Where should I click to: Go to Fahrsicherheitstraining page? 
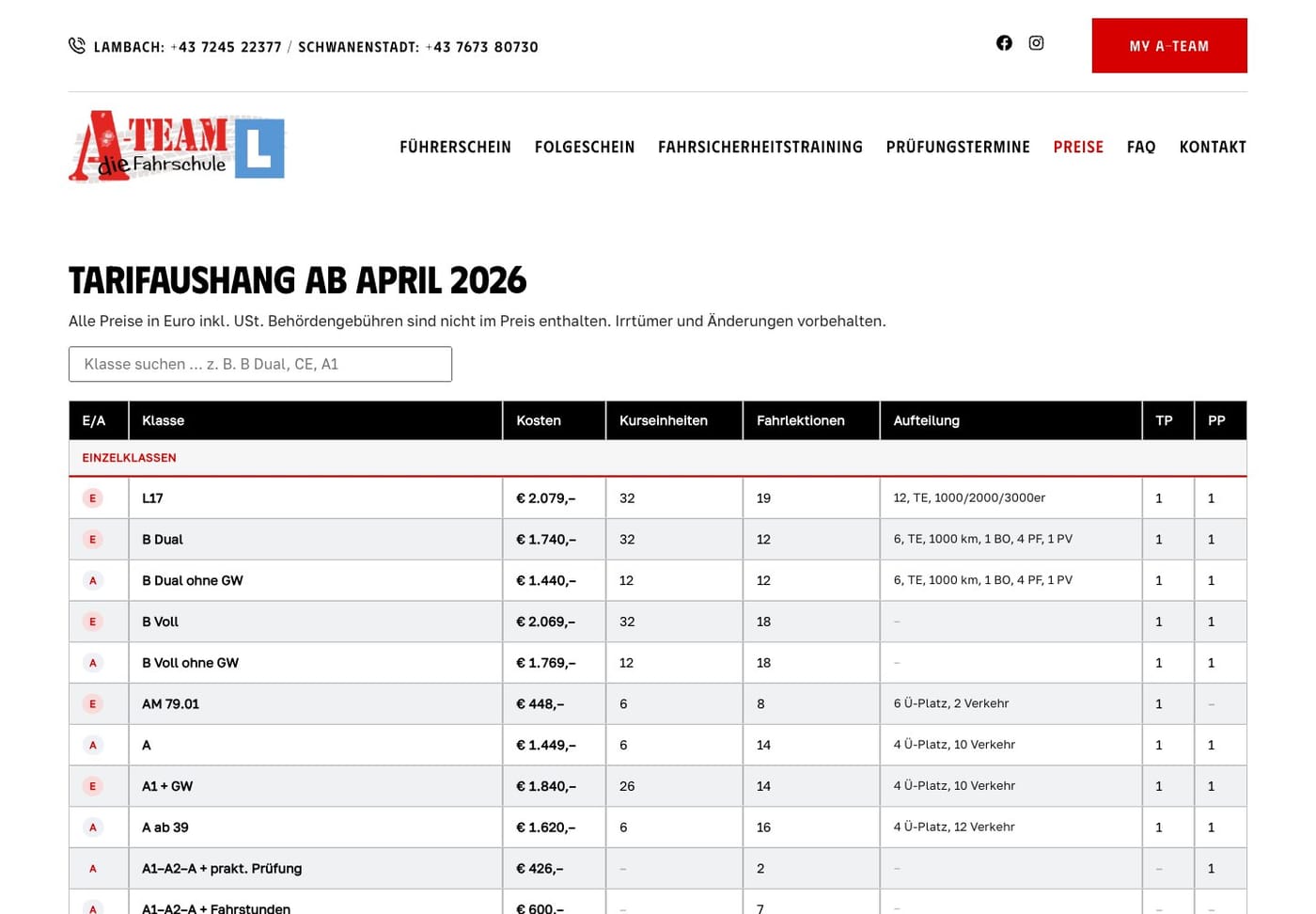(x=760, y=147)
